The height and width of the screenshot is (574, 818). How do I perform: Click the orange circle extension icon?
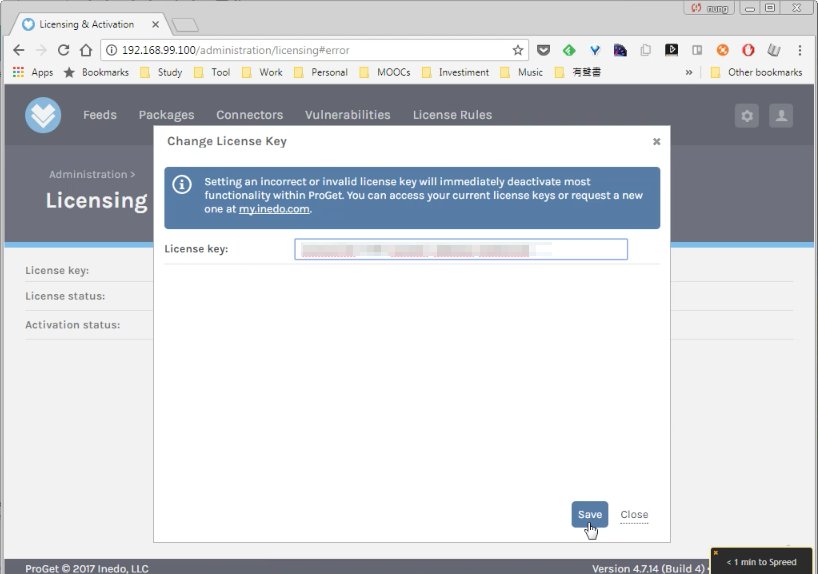[x=722, y=50]
